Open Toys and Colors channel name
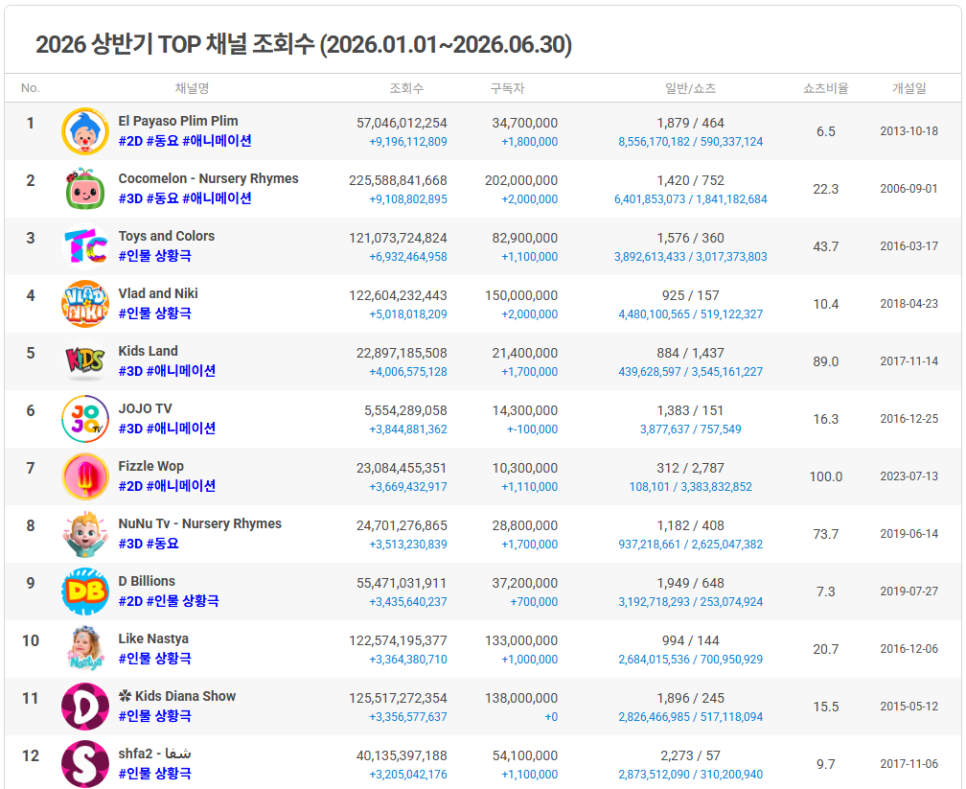966x789 pixels. tap(166, 236)
